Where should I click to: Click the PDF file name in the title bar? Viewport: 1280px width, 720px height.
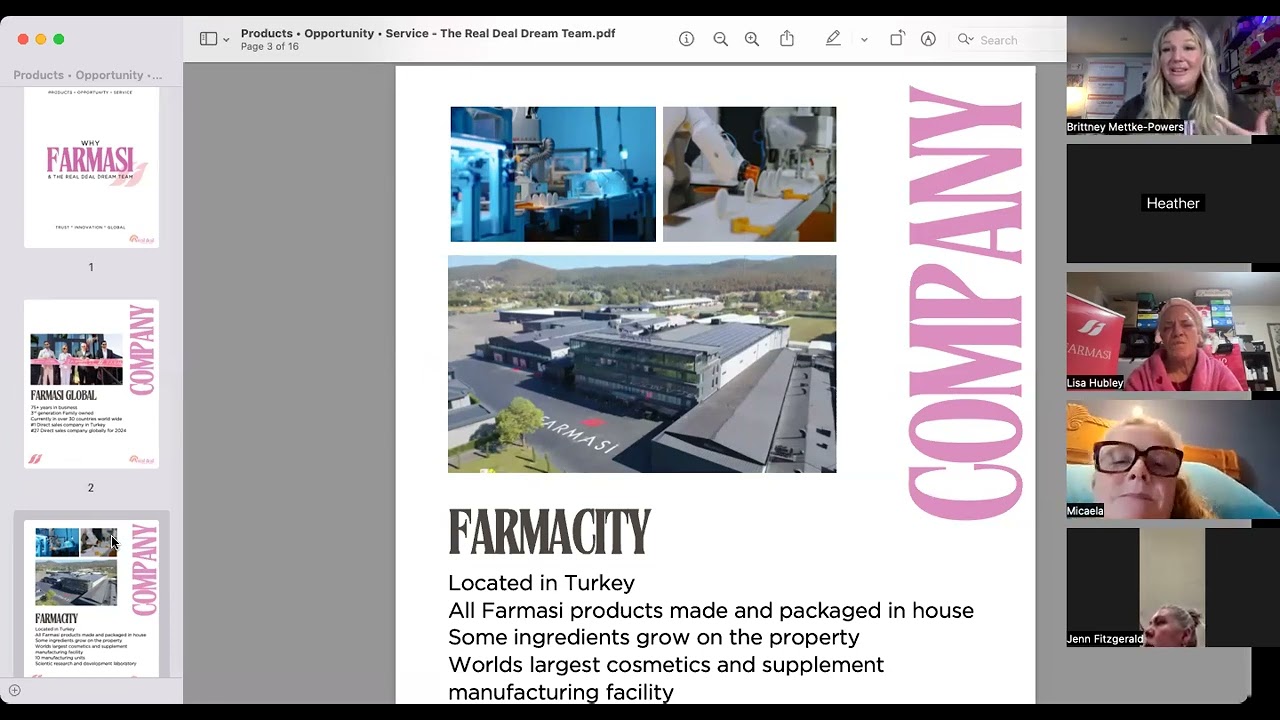[428, 33]
